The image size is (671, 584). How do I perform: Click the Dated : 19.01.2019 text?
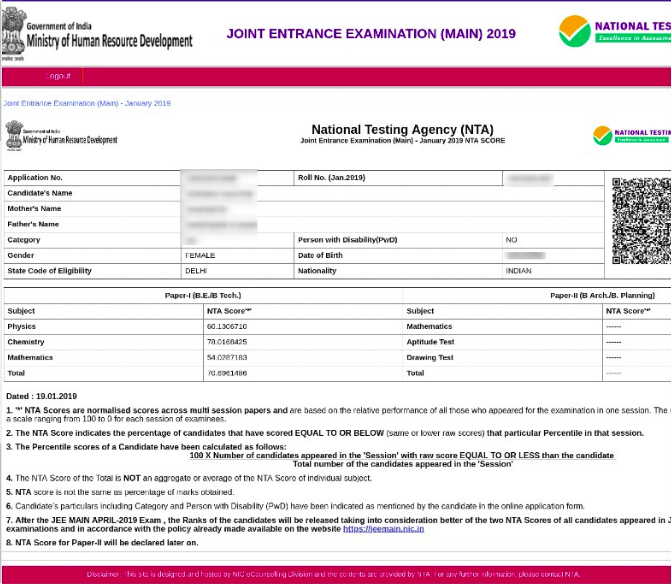click(42, 396)
